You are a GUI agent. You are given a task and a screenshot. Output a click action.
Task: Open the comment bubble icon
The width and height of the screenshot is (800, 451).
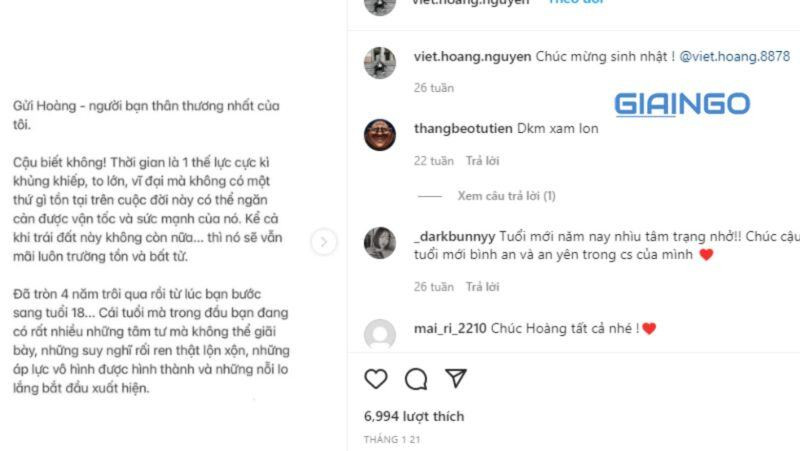[x=416, y=379]
